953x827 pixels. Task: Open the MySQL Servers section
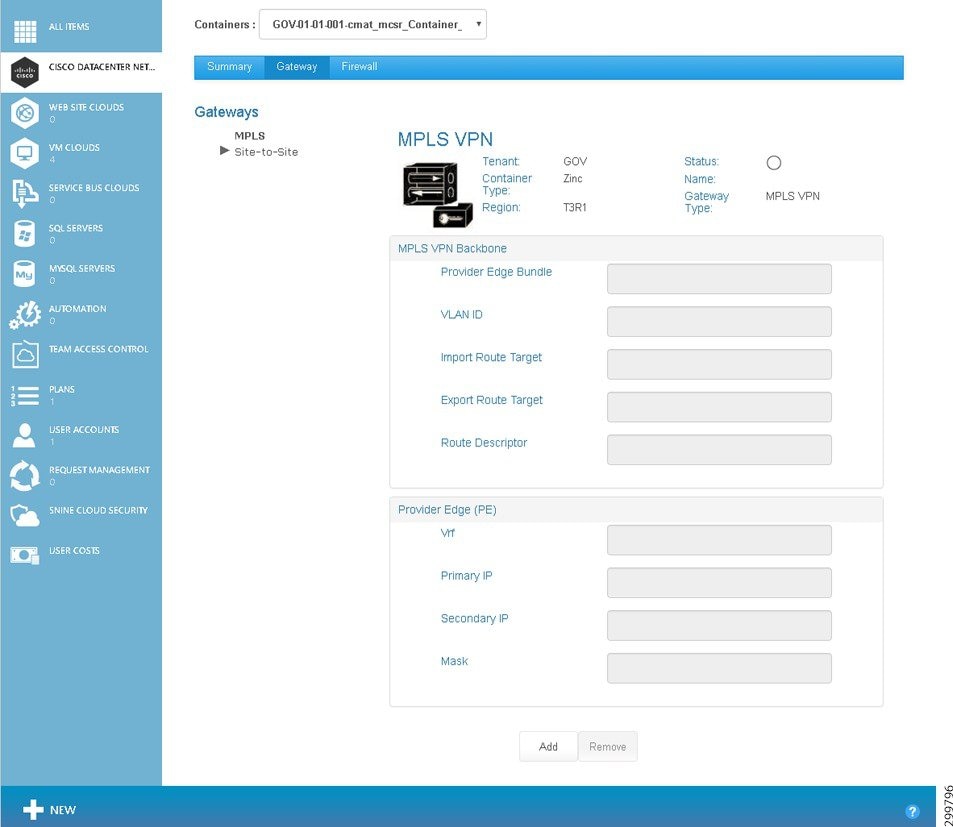(x=24, y=273)
